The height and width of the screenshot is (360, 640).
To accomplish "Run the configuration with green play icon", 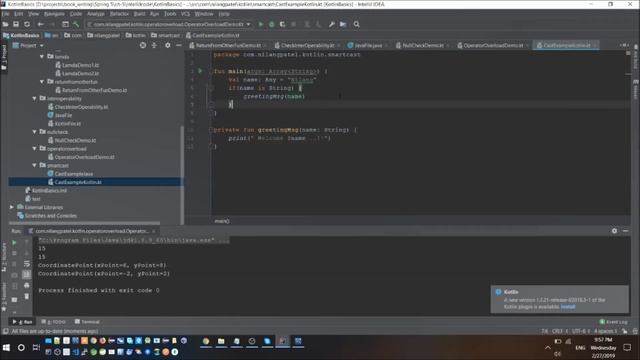I will 261,24.
